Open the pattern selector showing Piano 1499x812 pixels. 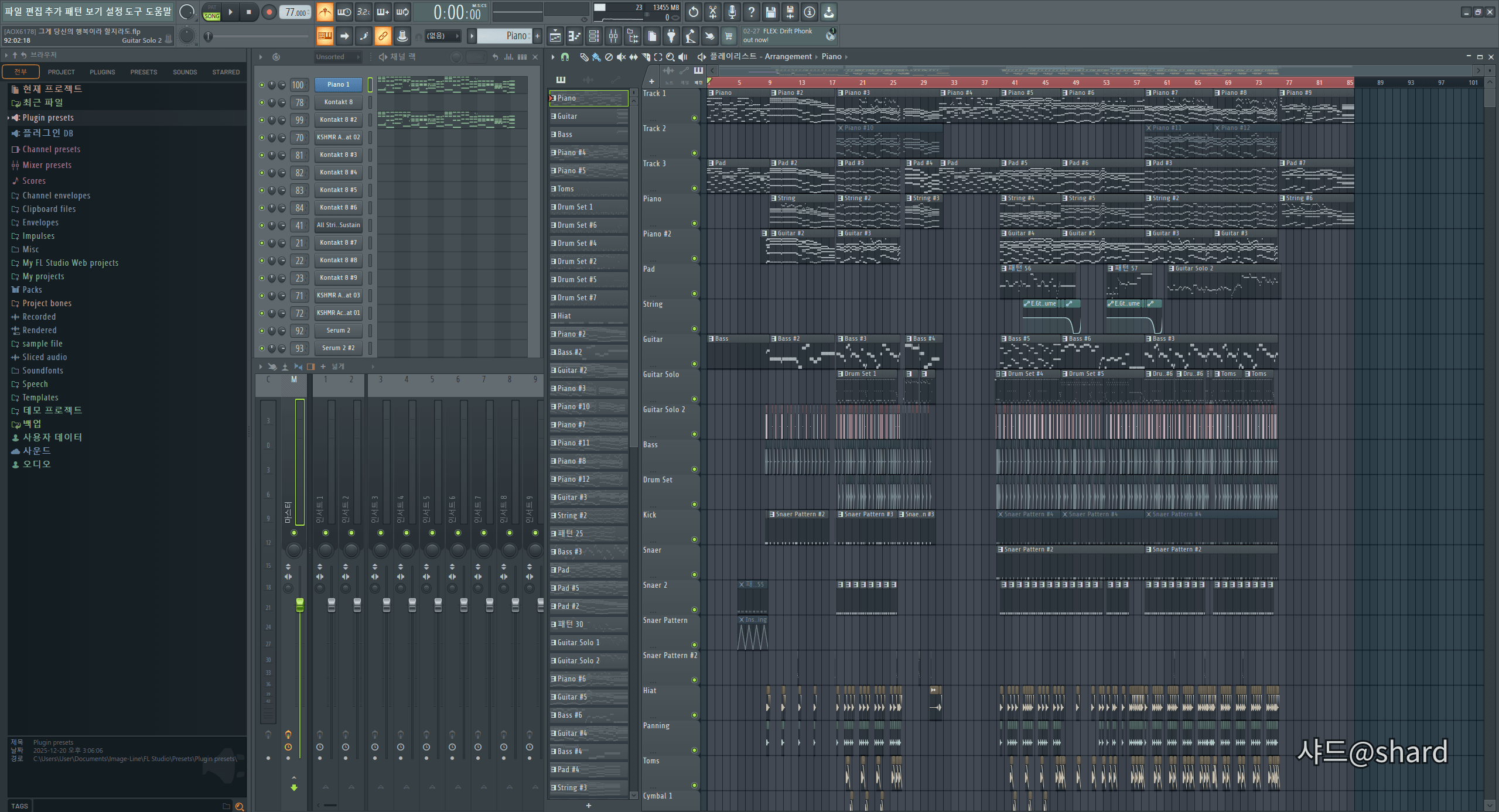(504, 36)
